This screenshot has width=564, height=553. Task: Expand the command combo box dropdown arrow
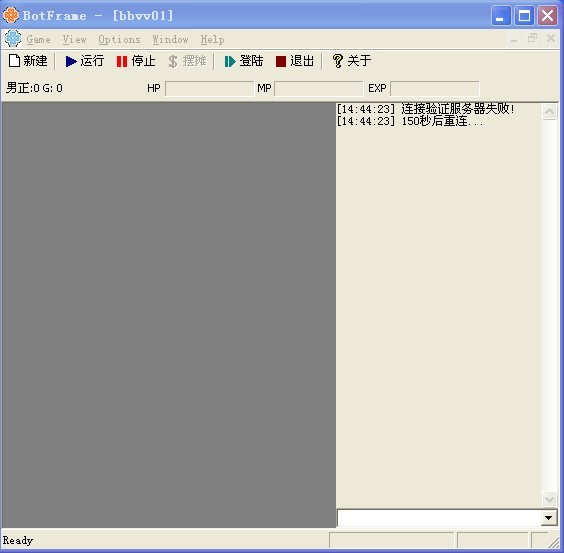tap(549, 518)
